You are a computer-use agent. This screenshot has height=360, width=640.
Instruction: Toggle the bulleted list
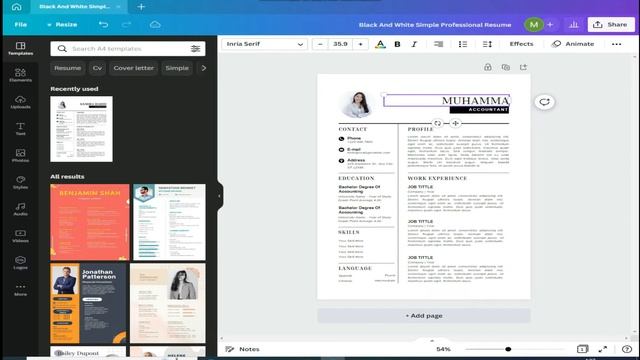pos(463,44)
